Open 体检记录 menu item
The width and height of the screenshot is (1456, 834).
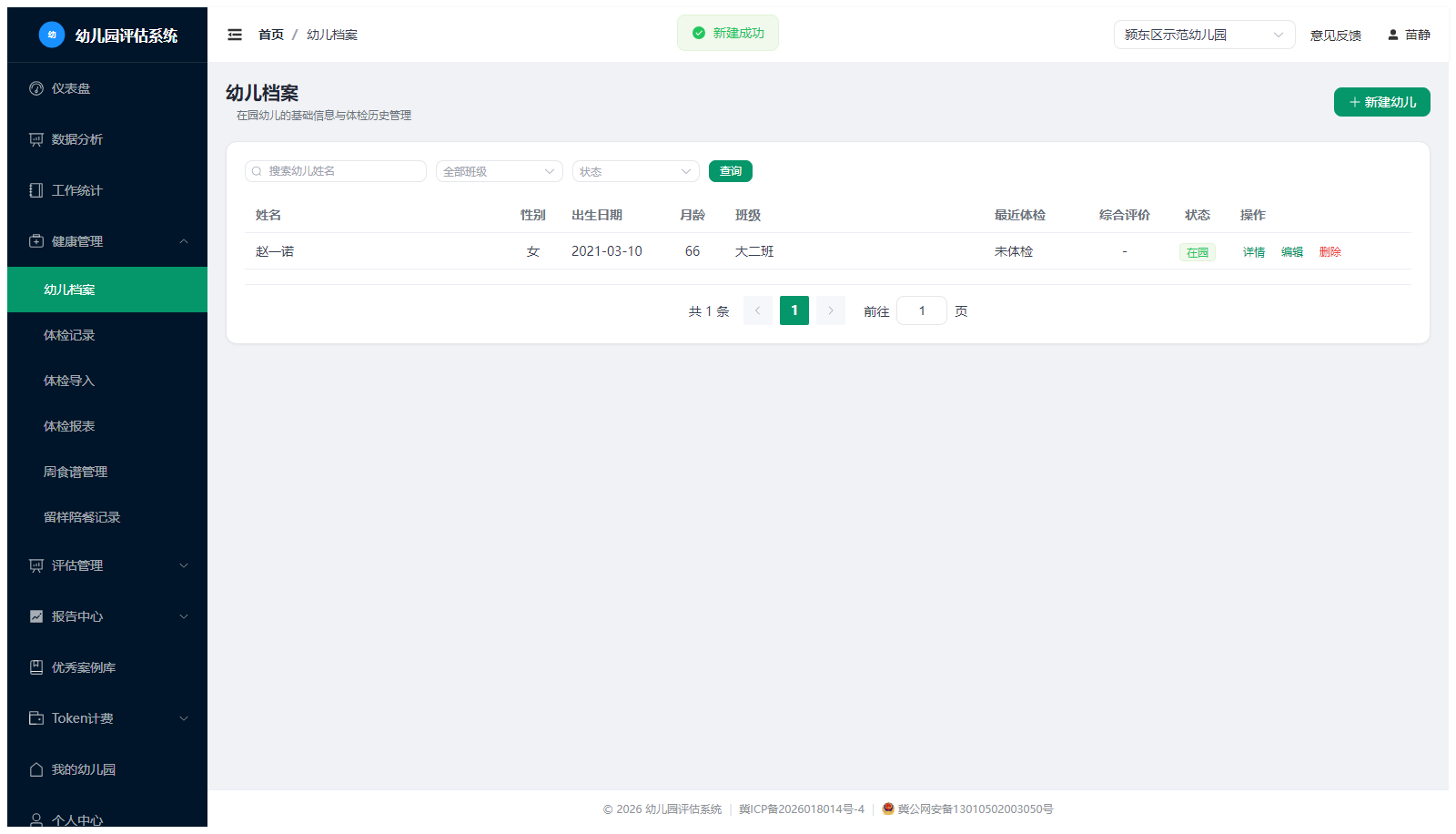click(107, 335)
